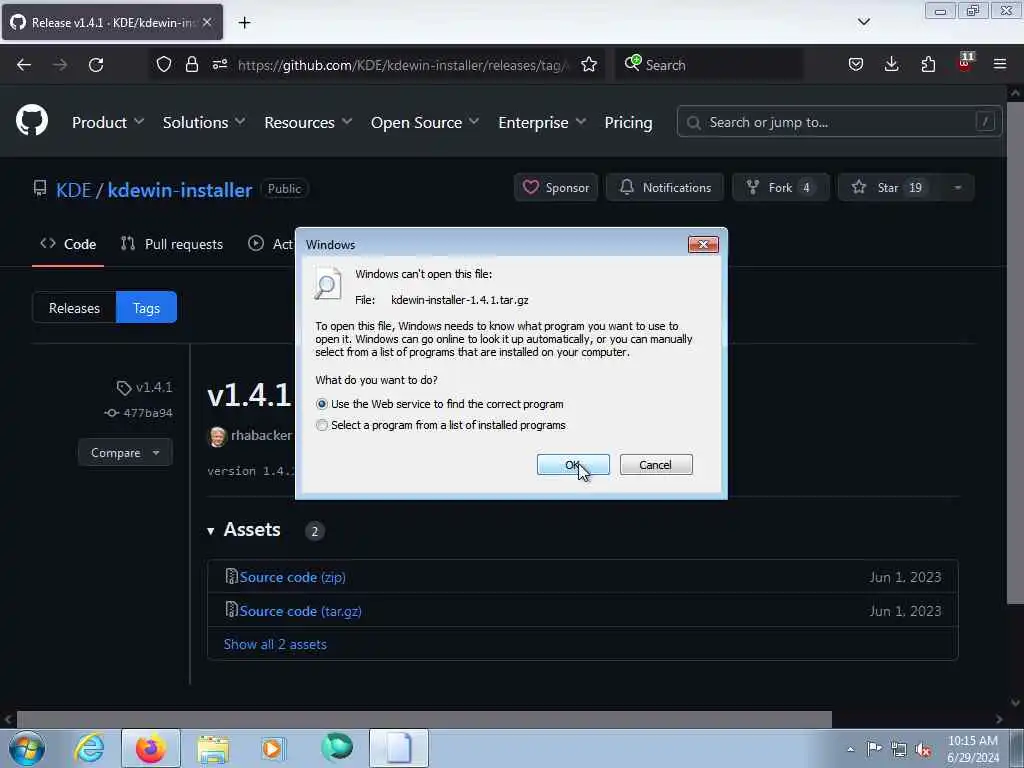Open commit 477ba94
The height and width of the screenshot is (768, 1024).
coord(138,413)
